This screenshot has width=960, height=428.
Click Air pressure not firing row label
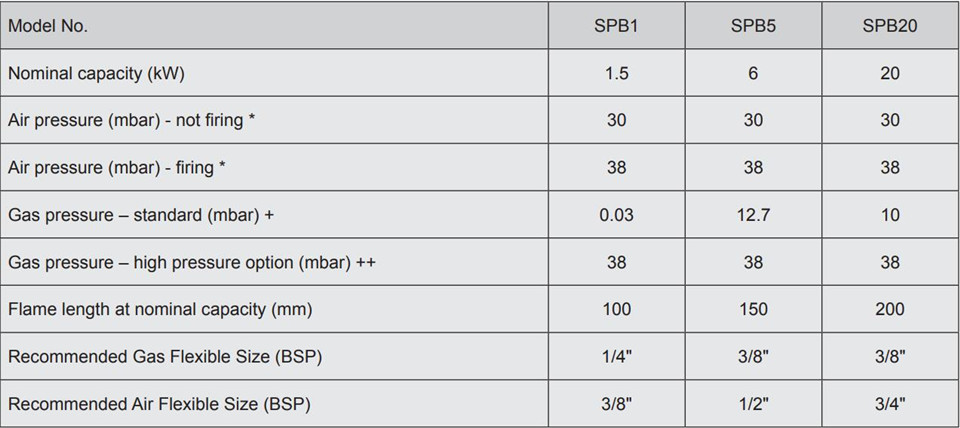click(x=132, y=121)
